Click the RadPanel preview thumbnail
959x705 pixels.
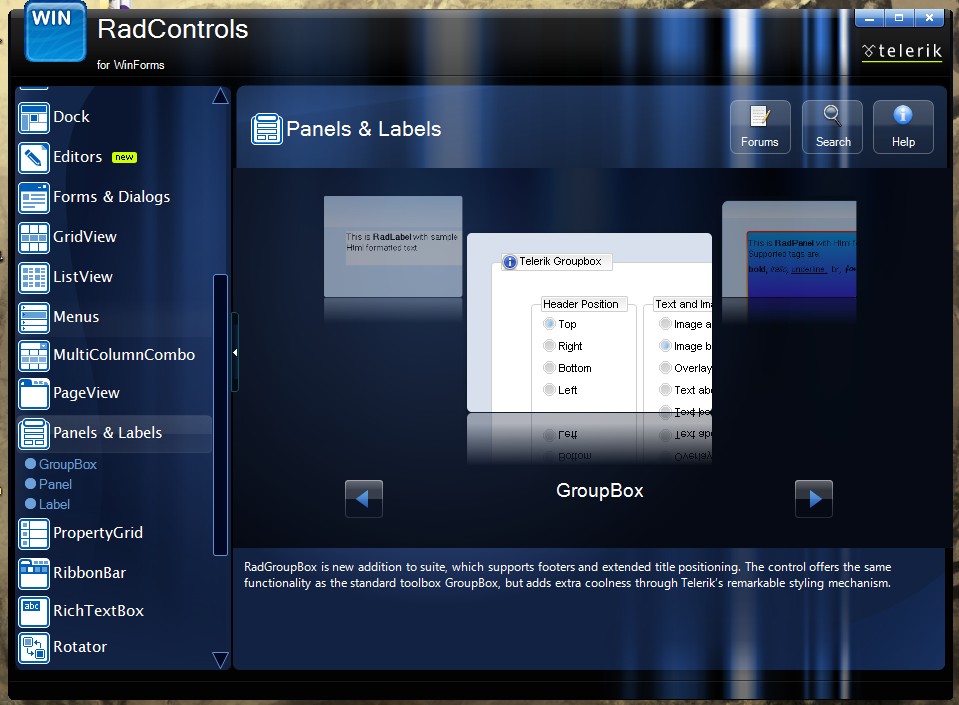pyautogui.click(x=790, y=250)
